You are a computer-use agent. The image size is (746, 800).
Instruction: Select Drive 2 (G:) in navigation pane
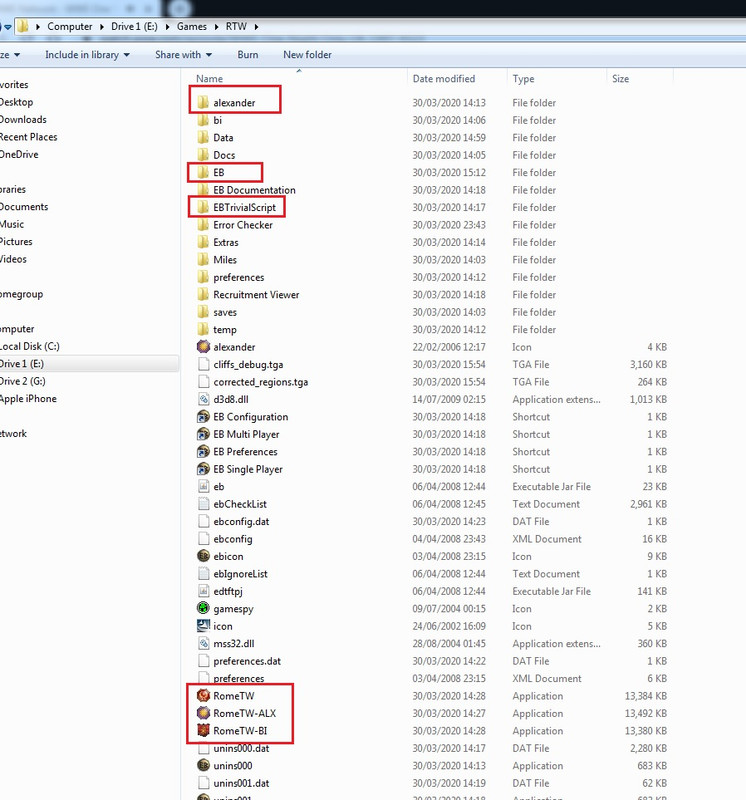22,381
